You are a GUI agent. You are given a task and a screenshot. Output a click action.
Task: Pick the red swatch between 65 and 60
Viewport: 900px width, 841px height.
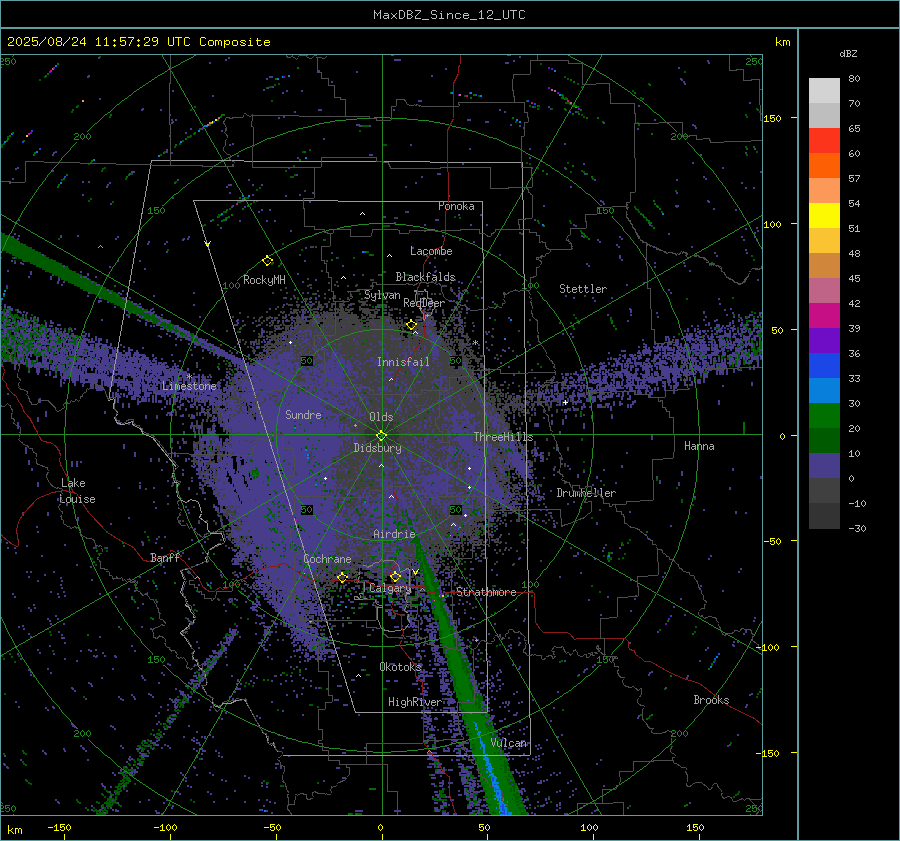coord(824,141)
